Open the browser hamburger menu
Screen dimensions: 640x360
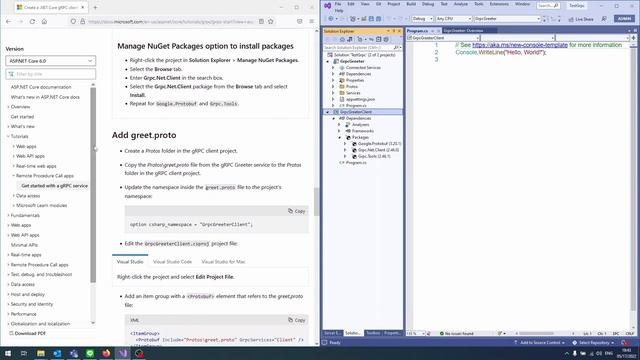311,21
